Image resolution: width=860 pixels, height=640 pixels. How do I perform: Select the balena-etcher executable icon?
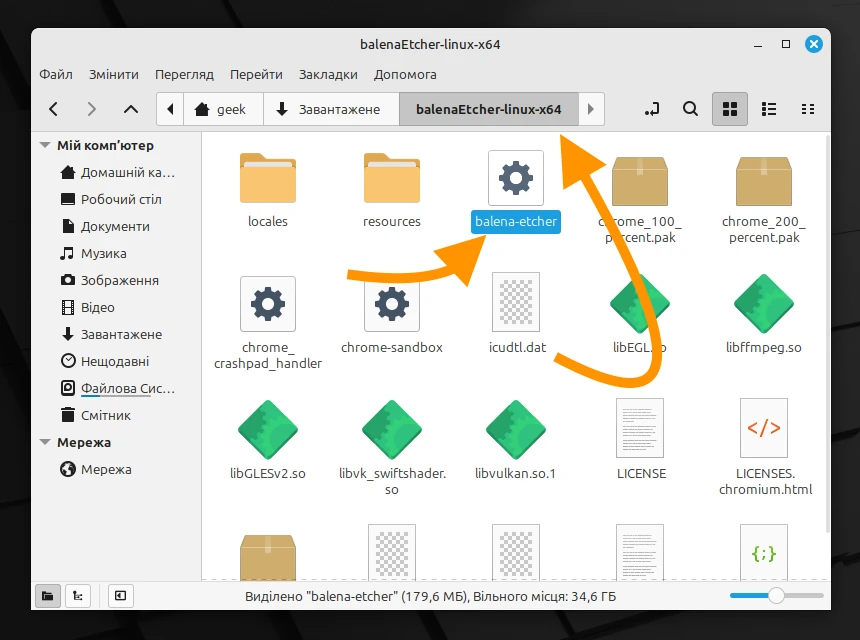point(516,178)
